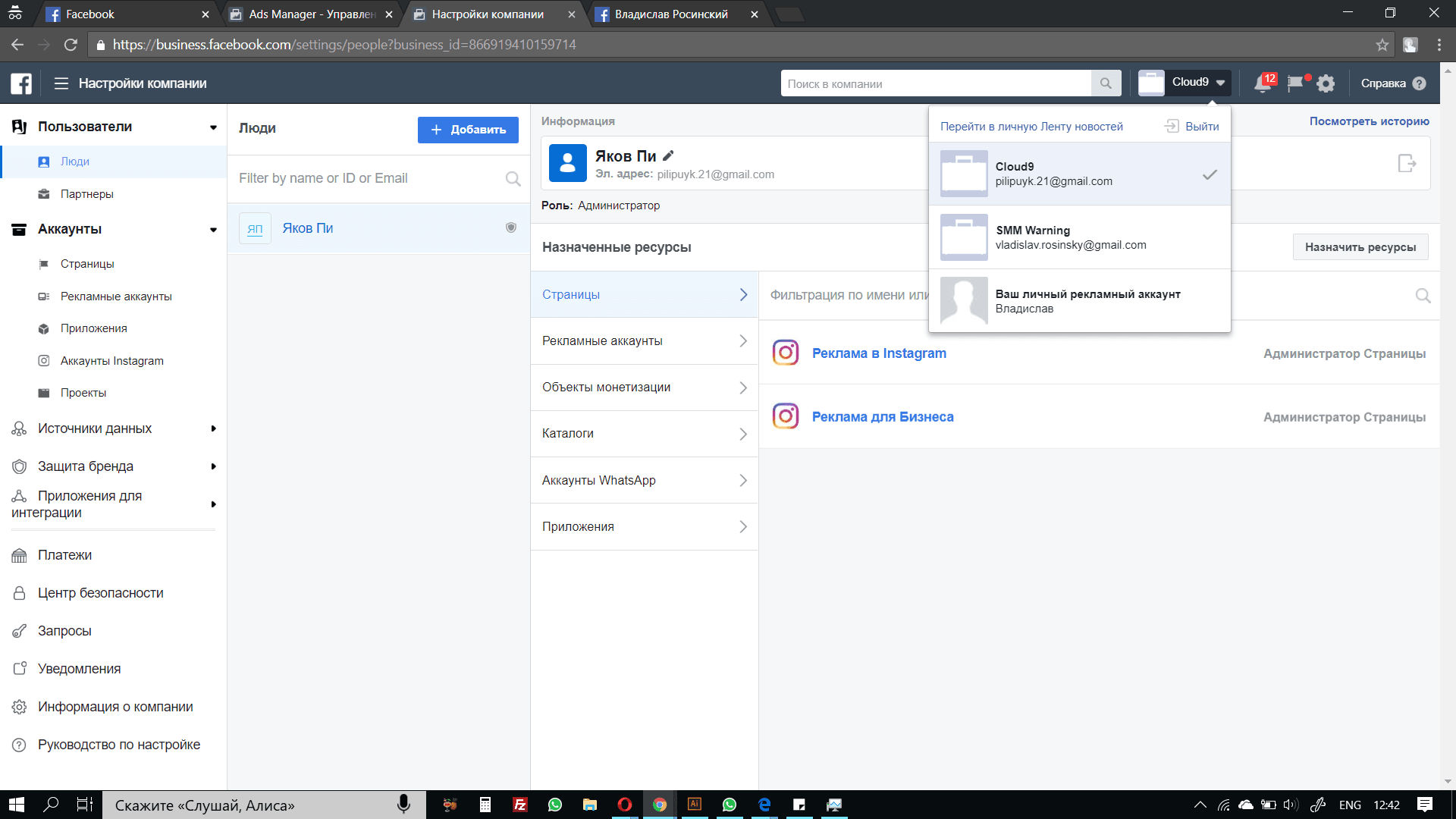
Task: Open the Illustrator icon in the taskbar
Action: [695, 805]
